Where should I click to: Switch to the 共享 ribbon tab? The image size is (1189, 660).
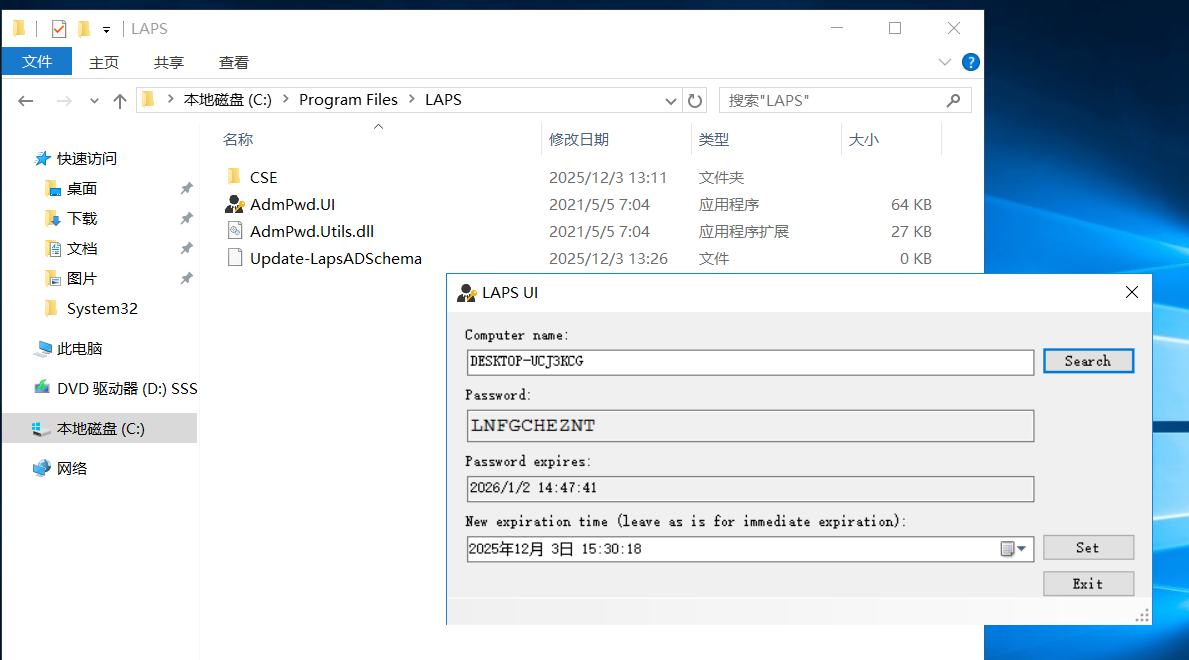click(168, 62)
